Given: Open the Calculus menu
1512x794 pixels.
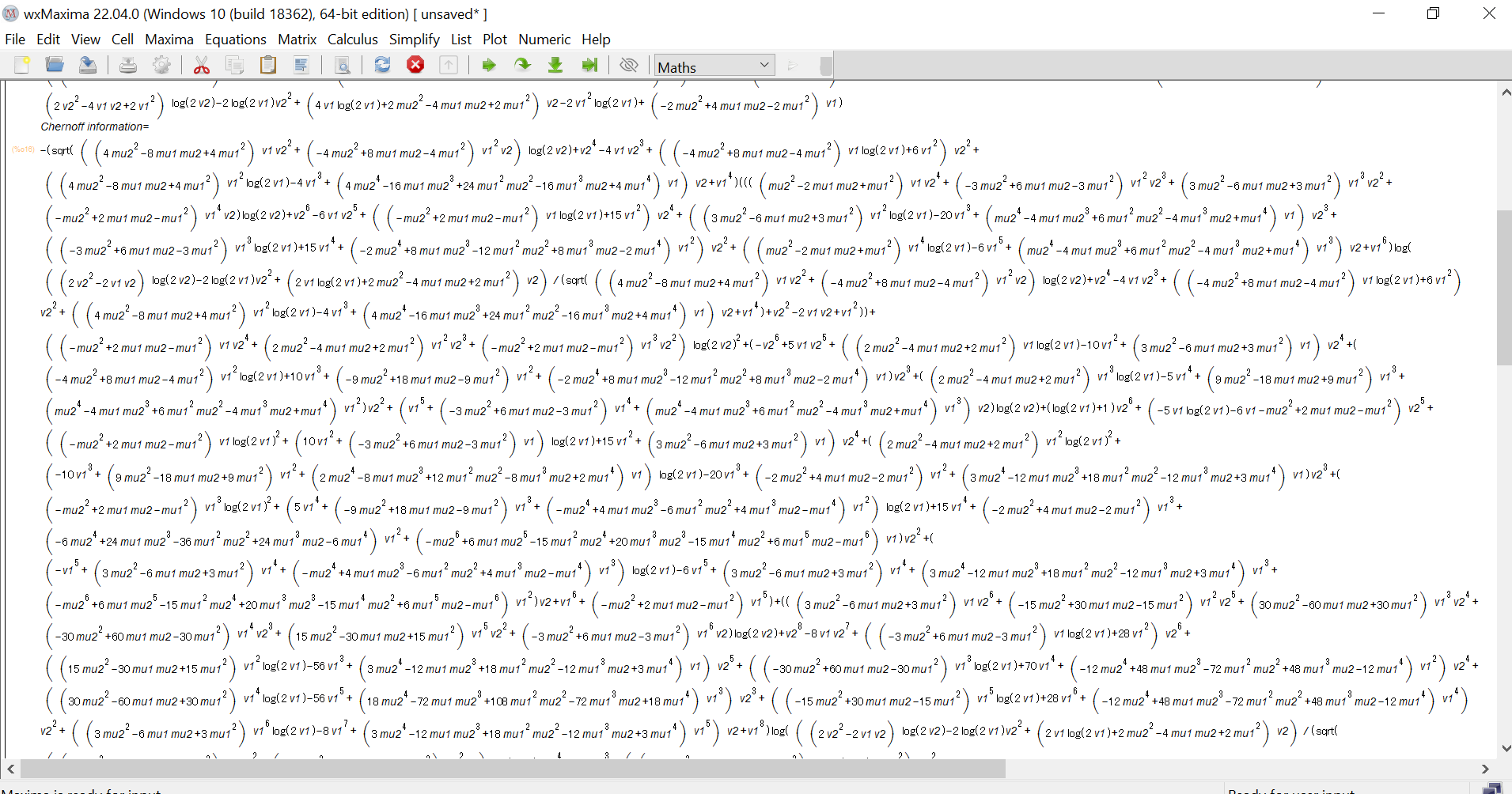Looking at the screenshot, I should point(353,40).
